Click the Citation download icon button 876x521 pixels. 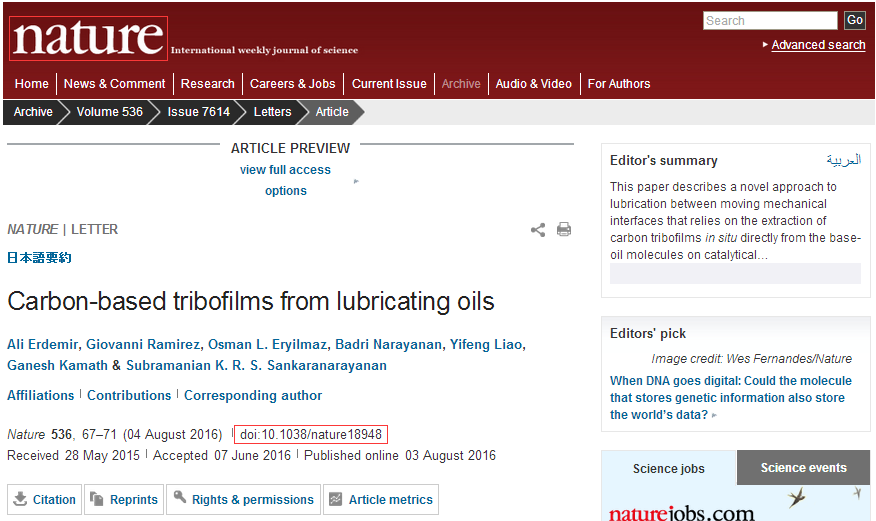point(45,499)
